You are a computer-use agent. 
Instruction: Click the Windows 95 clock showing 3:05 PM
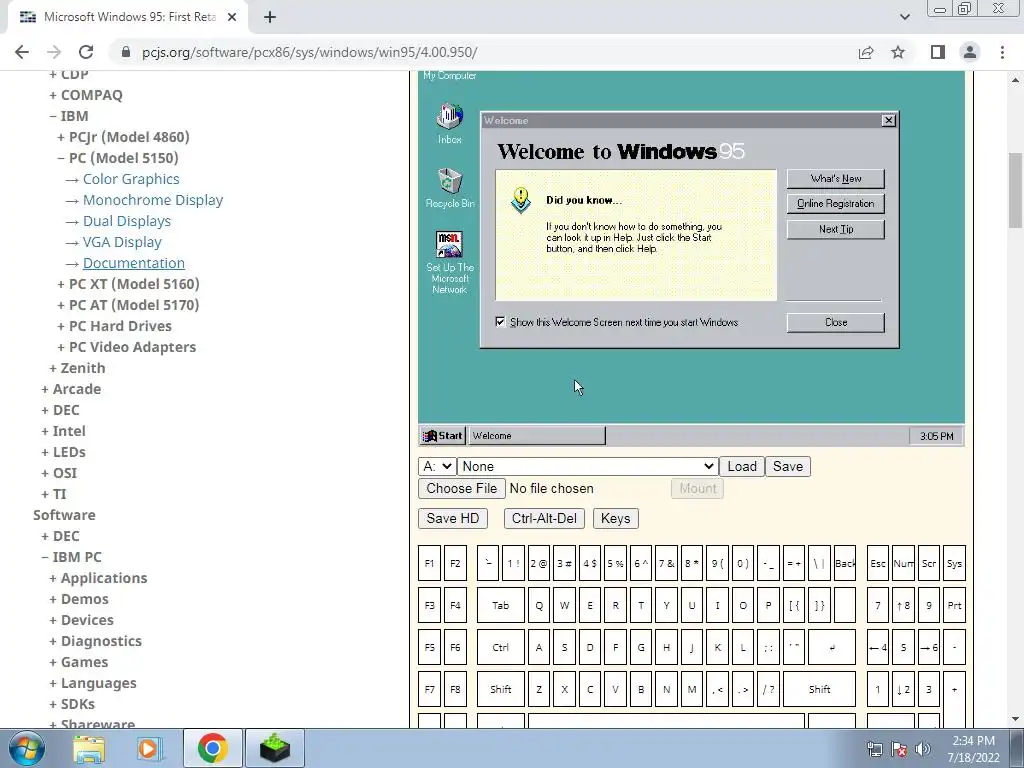pyautogui.click(x=936, y=436)
